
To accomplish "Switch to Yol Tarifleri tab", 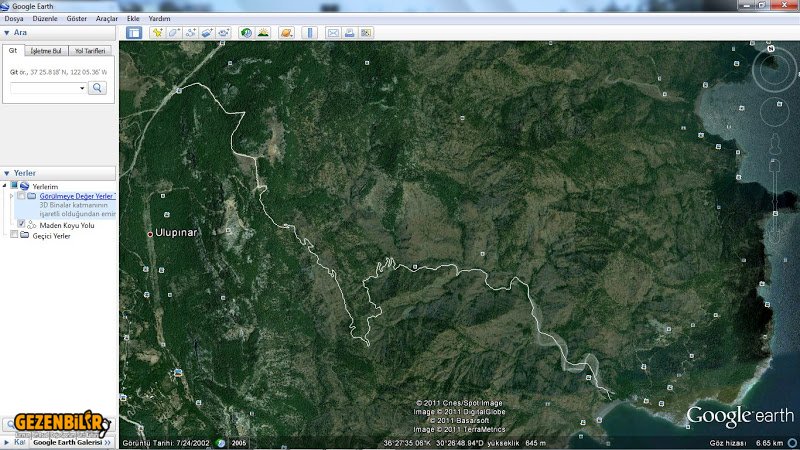I will point(90,51).
